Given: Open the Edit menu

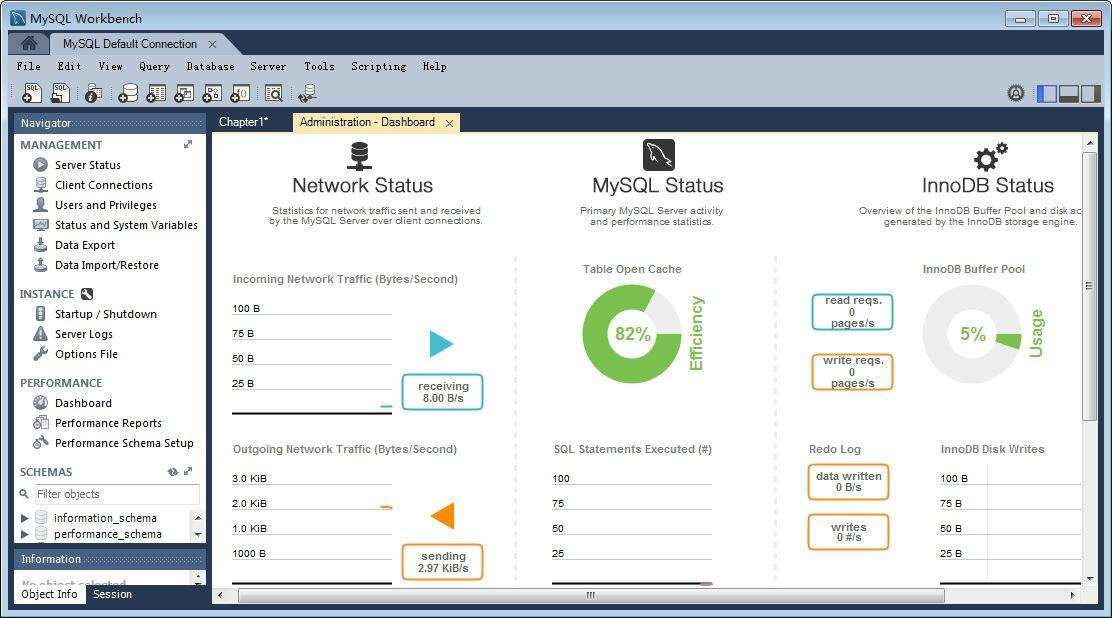Looking at the screenshot, I should [70, 66].
